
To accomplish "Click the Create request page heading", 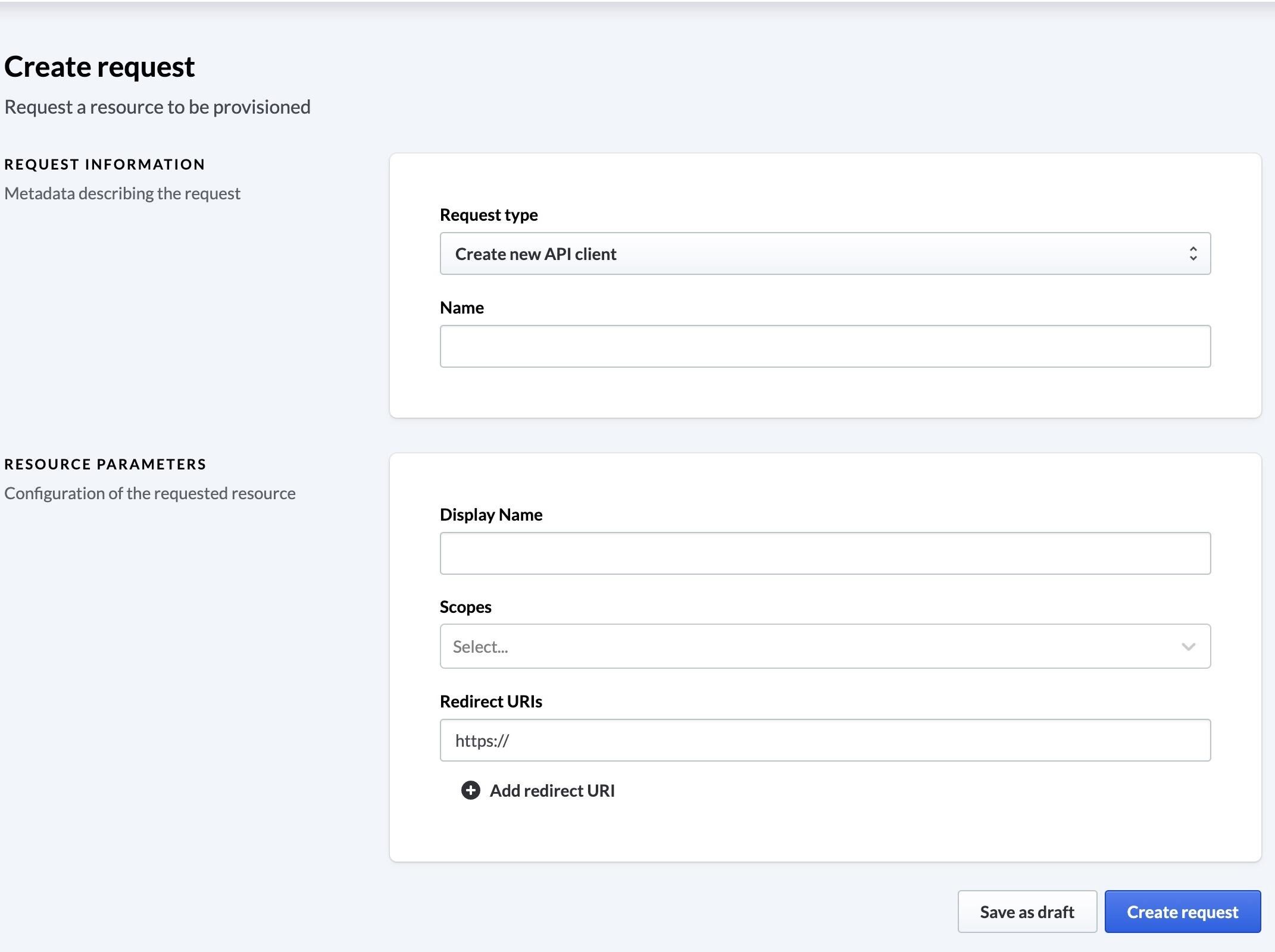I will 99,65.
